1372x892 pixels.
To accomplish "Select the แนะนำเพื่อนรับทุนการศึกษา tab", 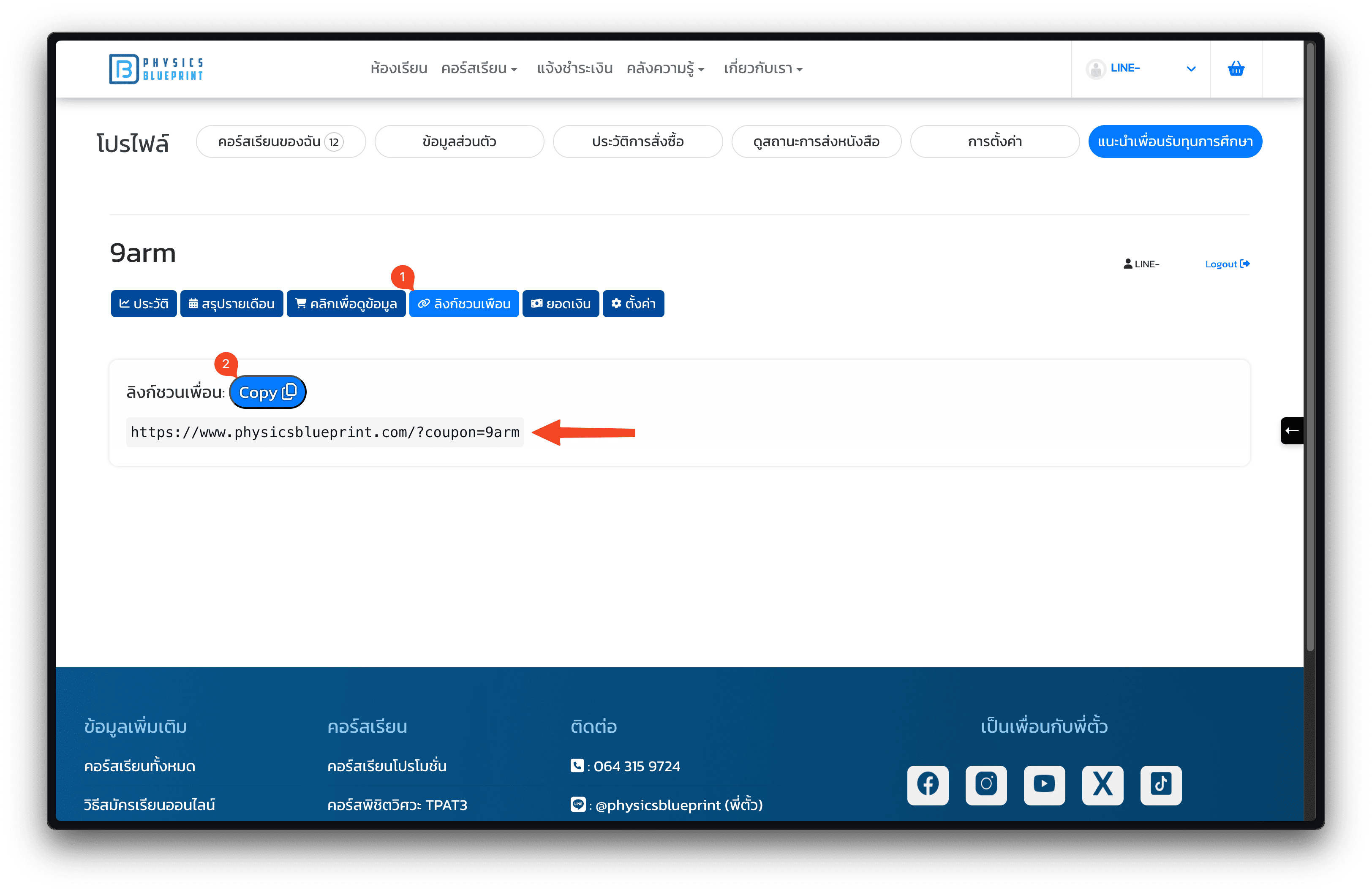I will [1175, 141].
